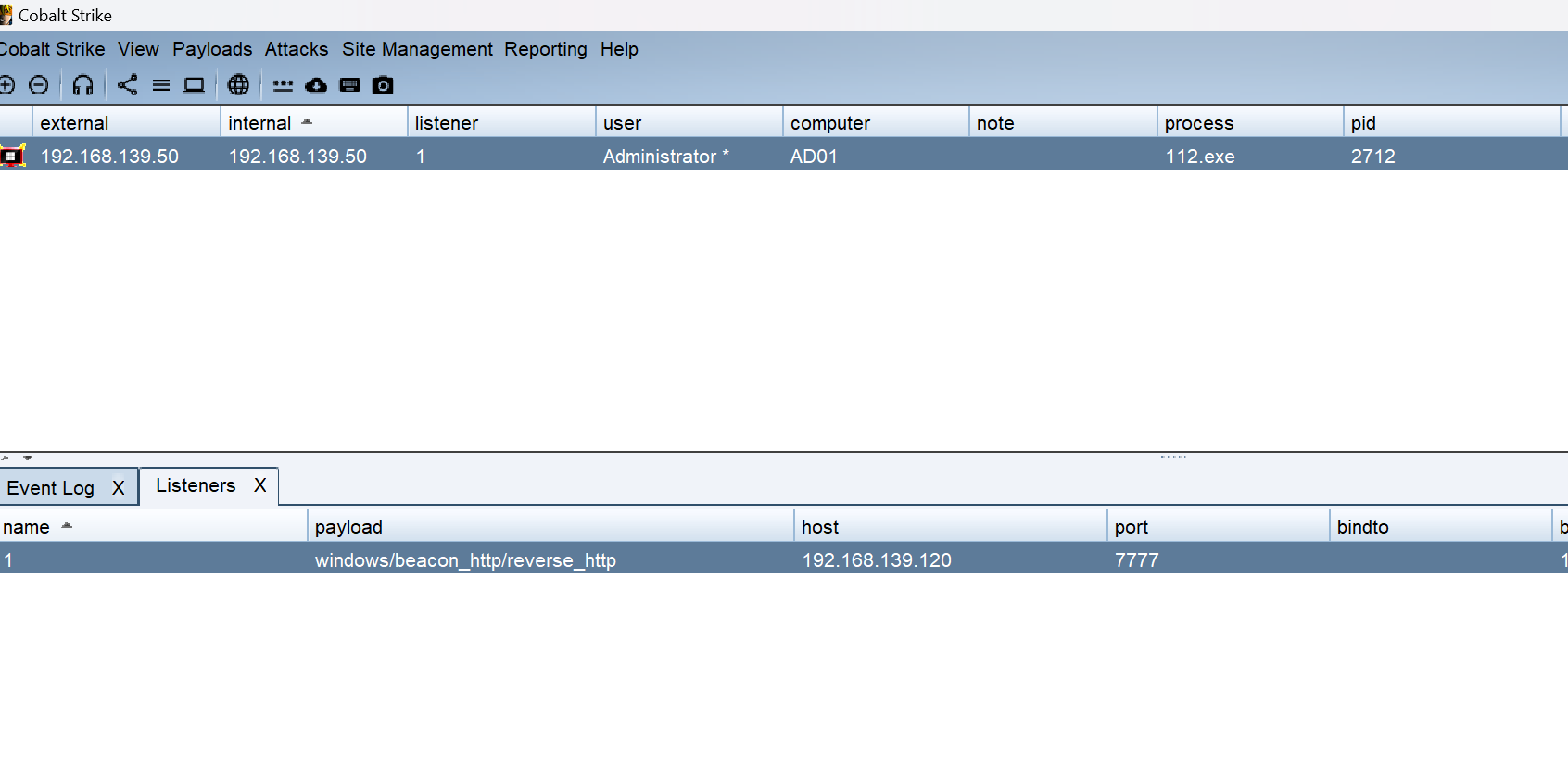This screenshot has height=779, width=1568.
Task: Select the AD01 Administrator beacon row
Action: click(649, 157)
